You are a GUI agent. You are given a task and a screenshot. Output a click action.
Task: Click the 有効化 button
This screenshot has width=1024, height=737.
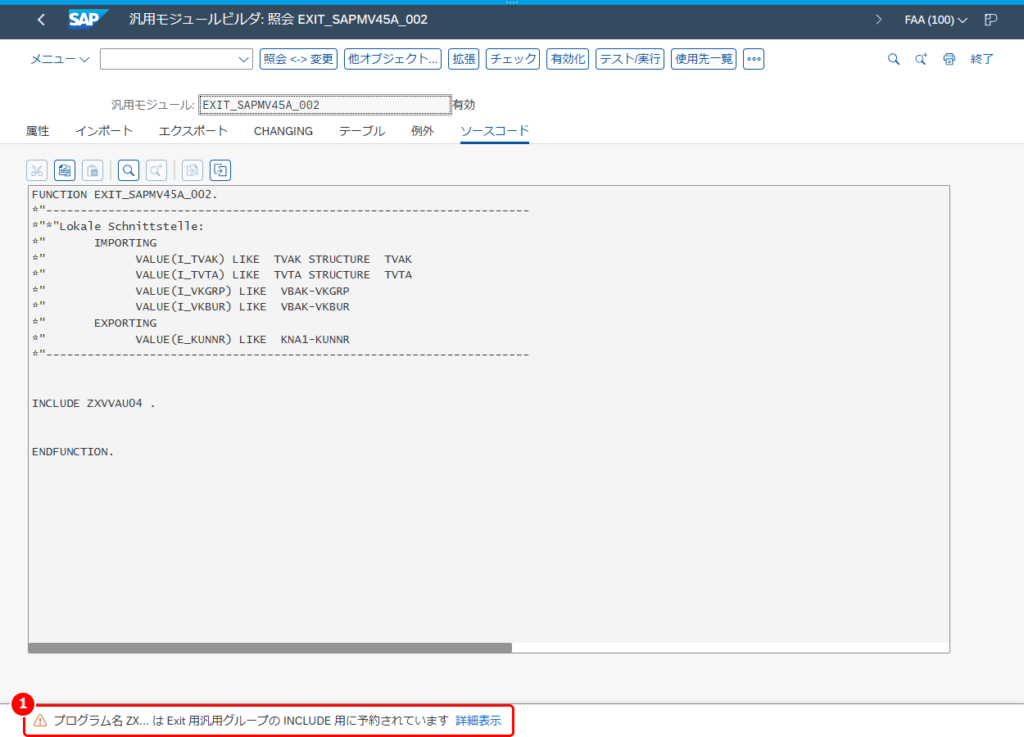568,59
